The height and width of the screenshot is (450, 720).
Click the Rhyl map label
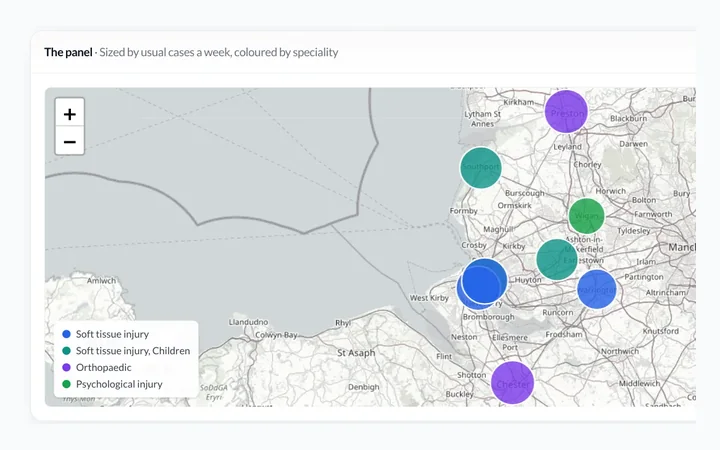coord(343,323)
